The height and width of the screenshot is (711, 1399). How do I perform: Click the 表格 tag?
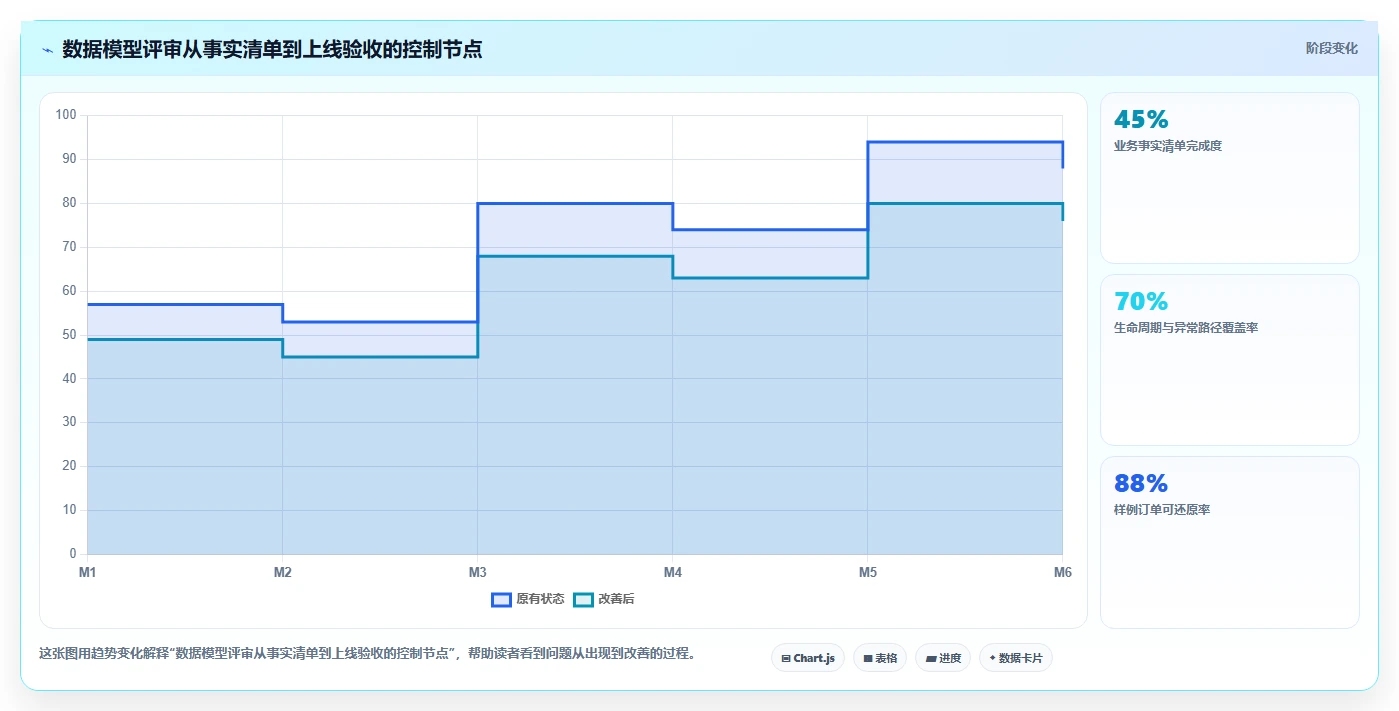(x=880, y=658)
